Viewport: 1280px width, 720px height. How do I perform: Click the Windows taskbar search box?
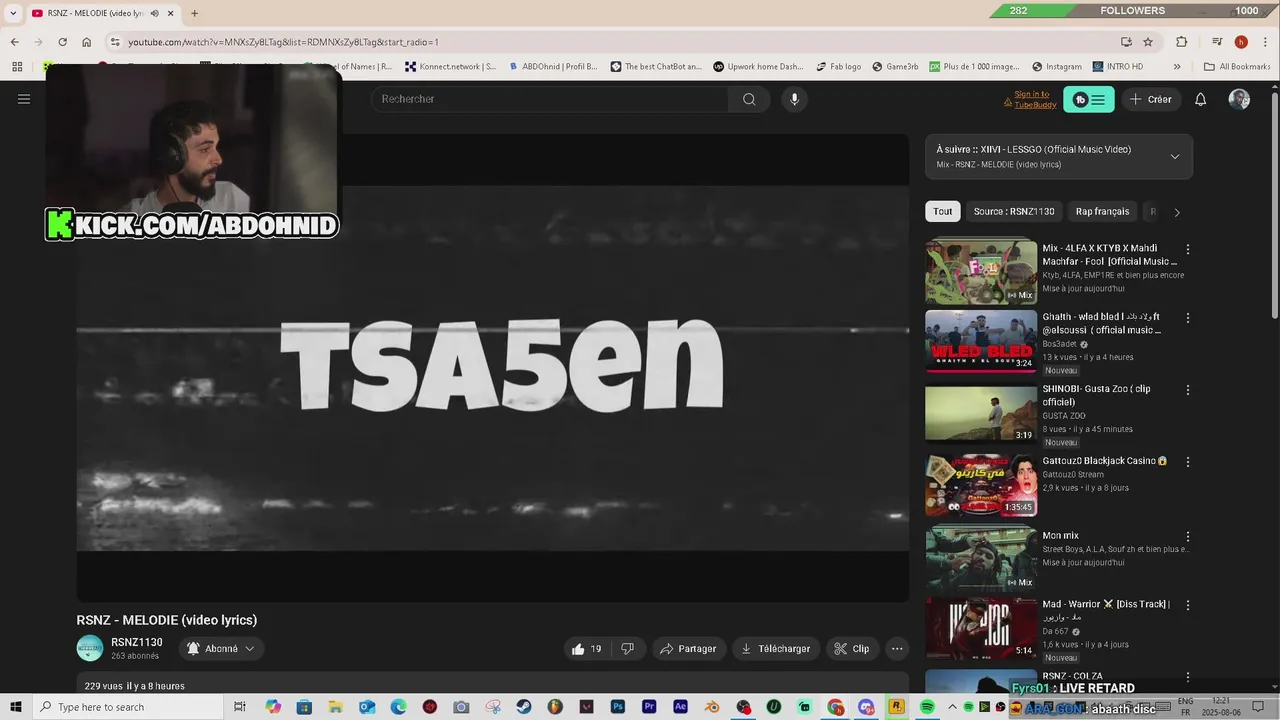[128, 707]
